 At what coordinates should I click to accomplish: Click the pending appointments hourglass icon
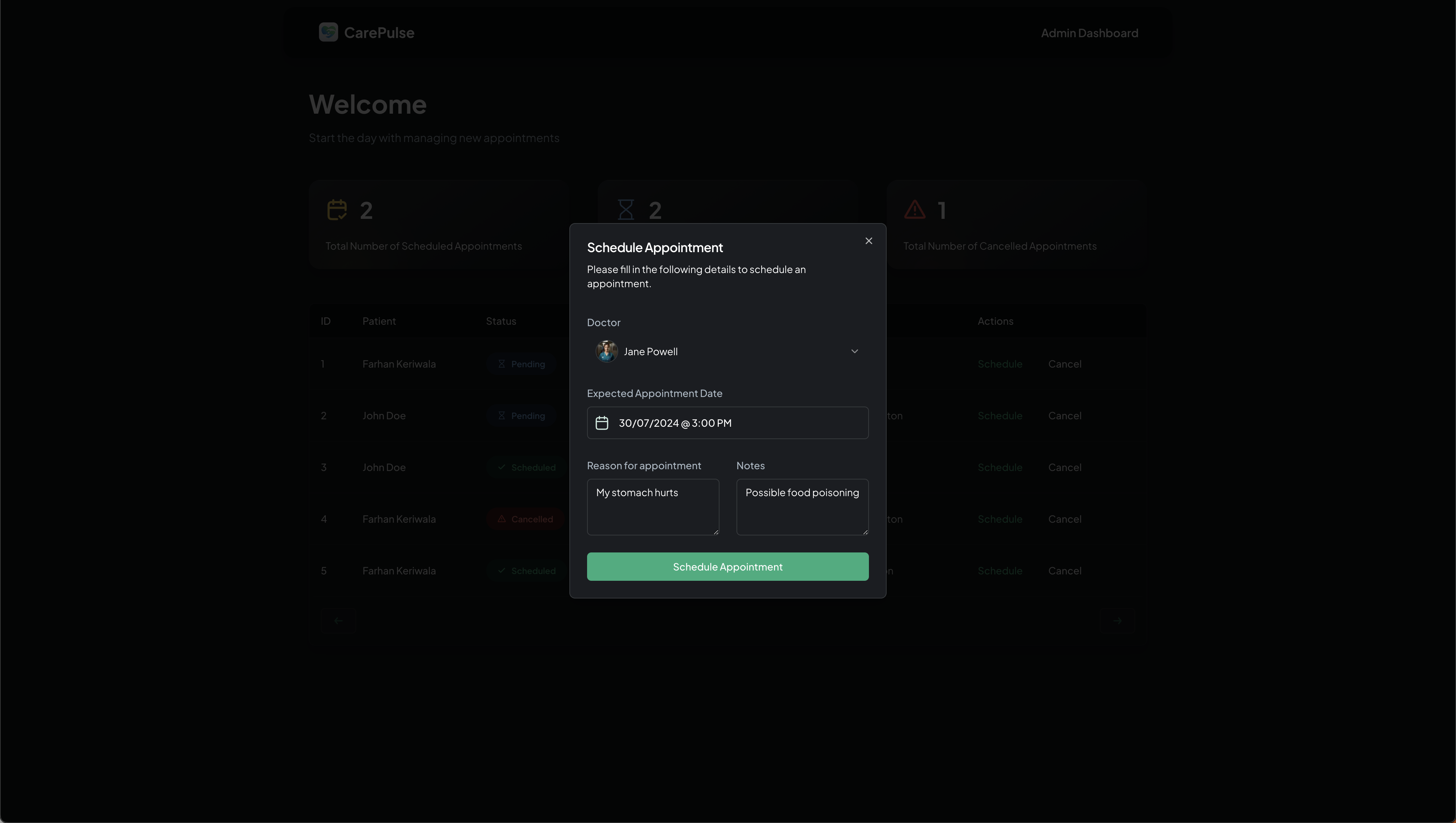coord(626,210)
